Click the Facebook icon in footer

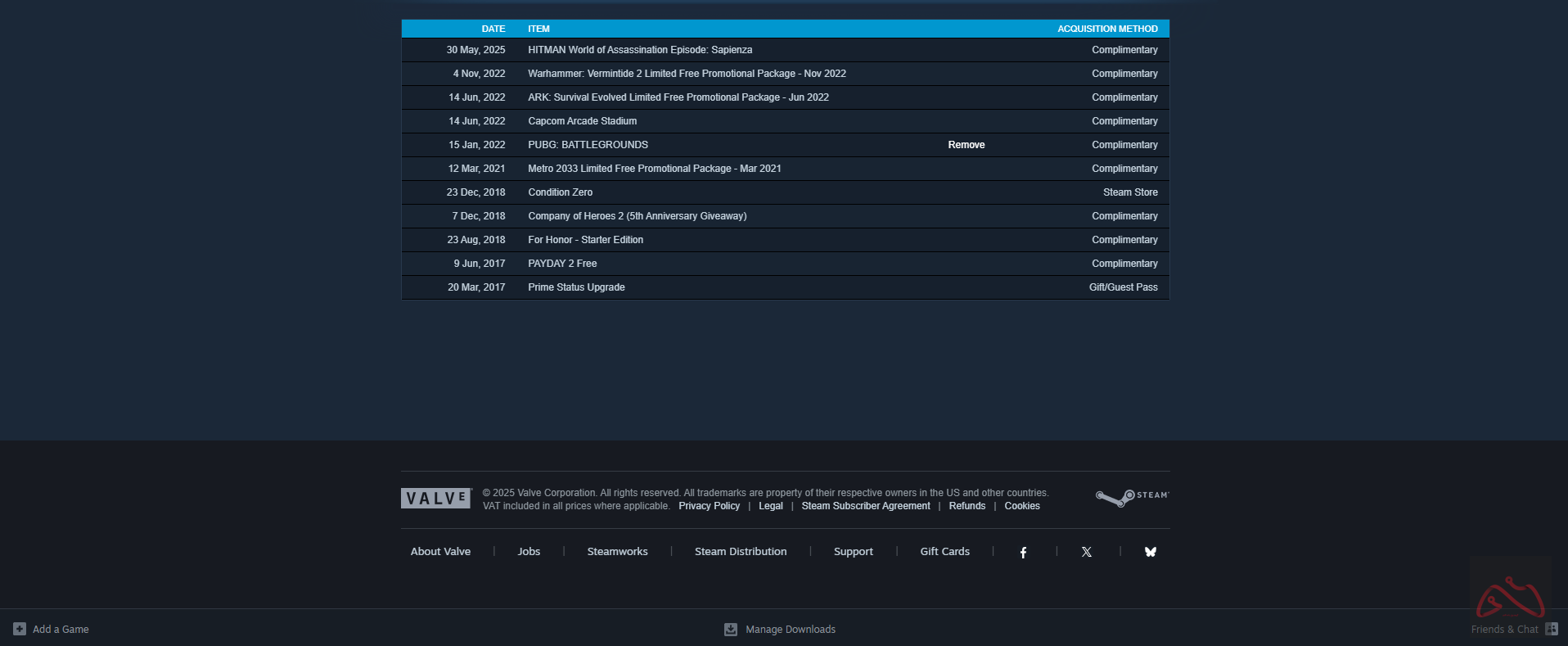(x=1023, y=553)
